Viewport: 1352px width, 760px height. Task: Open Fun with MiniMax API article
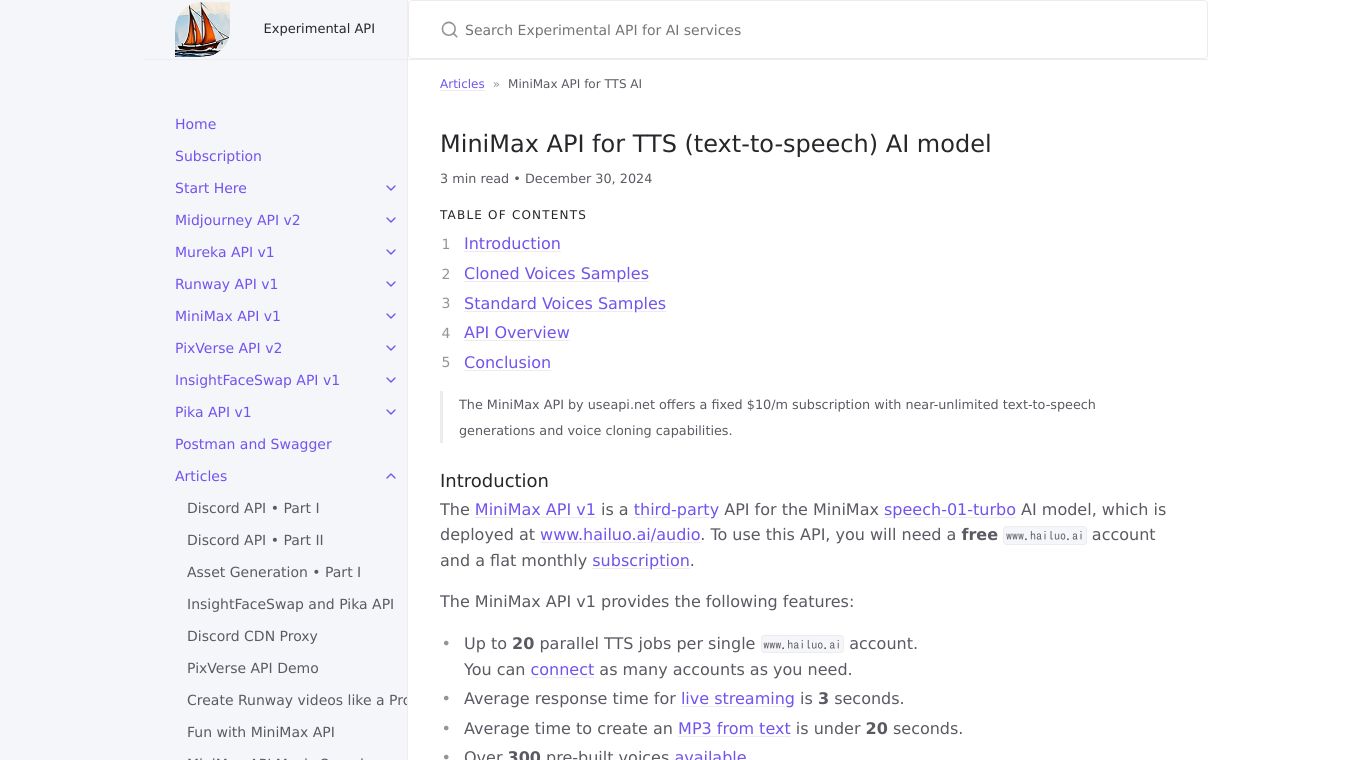(x=261, y=732)
